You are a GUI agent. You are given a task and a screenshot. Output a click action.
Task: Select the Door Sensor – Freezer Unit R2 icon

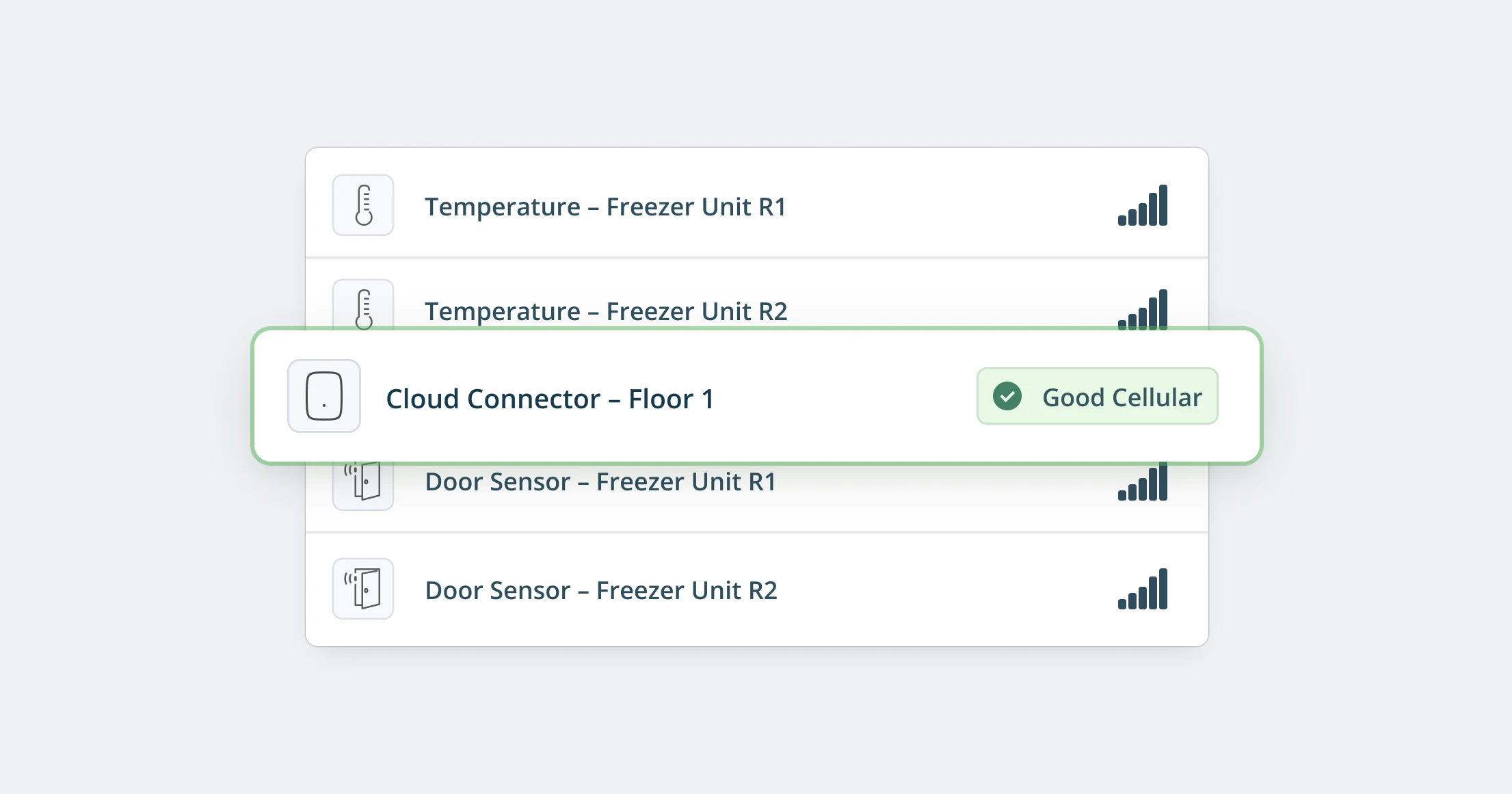pos(363,588)
